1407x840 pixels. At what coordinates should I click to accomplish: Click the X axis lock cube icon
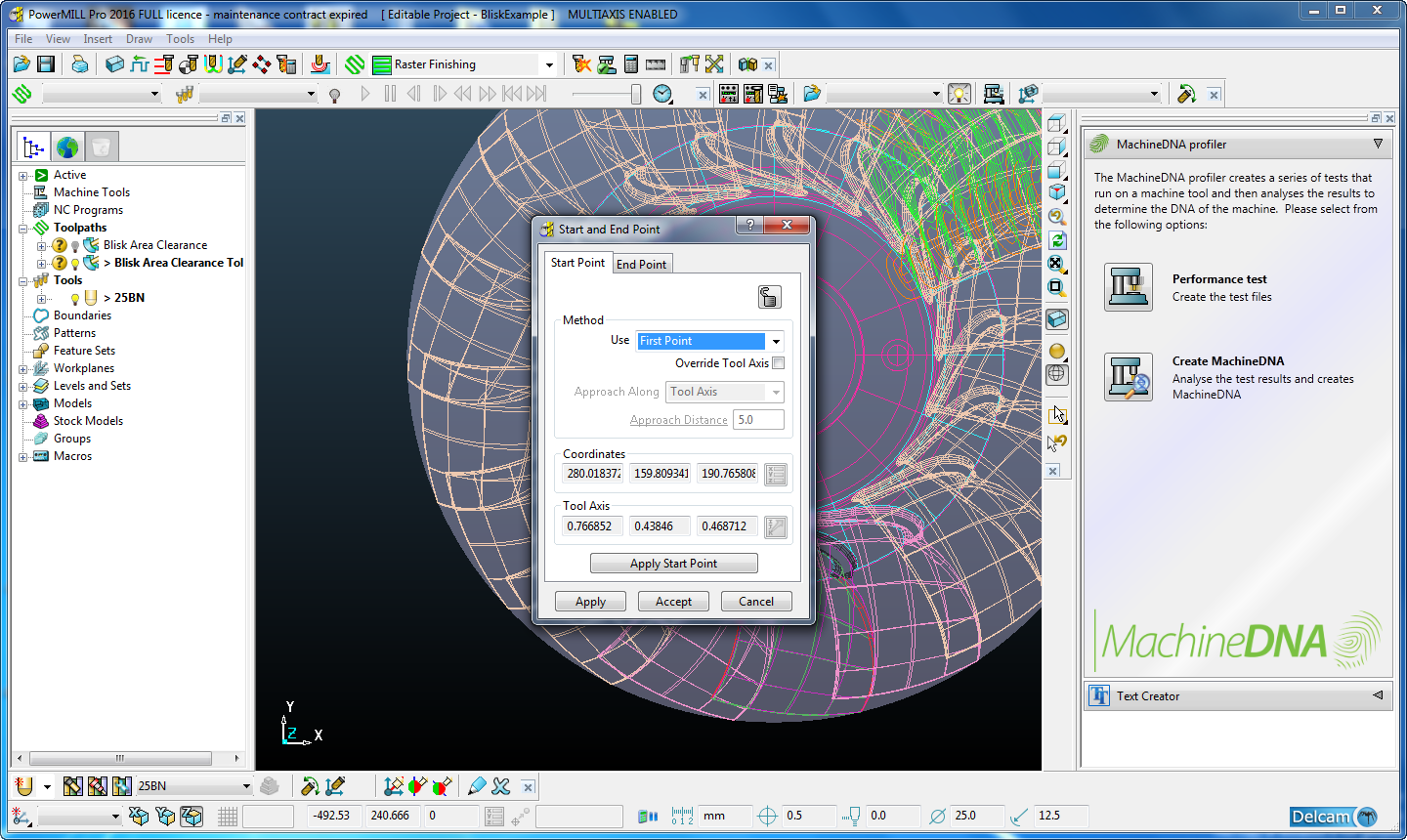[139, 816]
